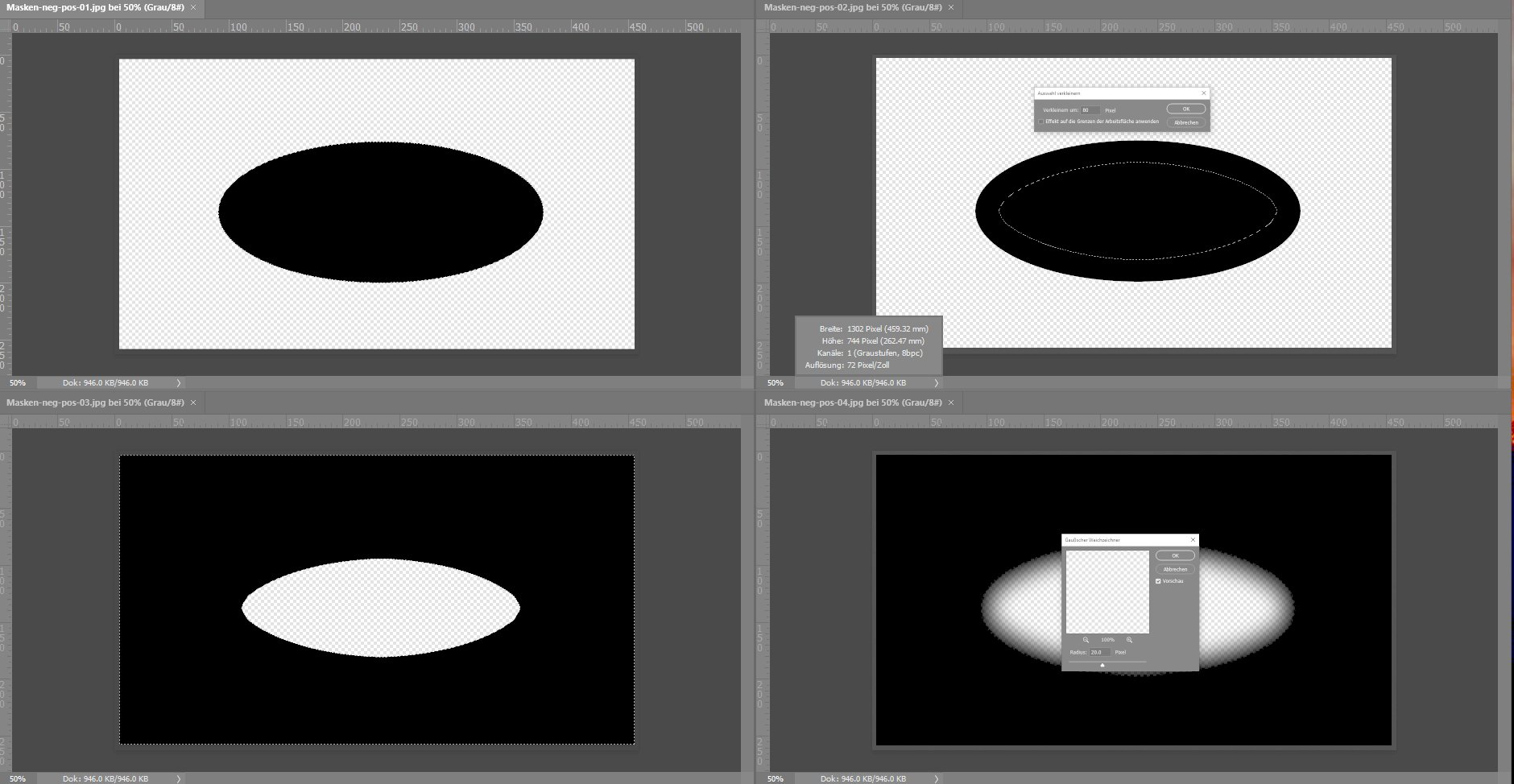
Task: Enable 'Effekt auf die Grenzen der Arbeitsfläche anwenden'
Action: pyautogui.click(x=1040, y=122)
